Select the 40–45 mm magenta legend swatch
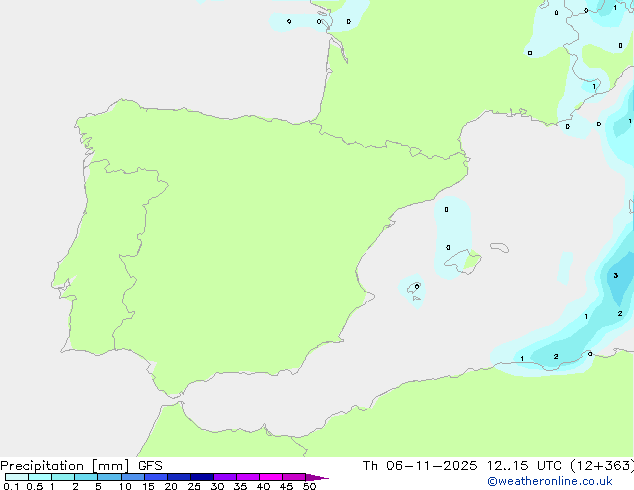Viewport: 634px width, 490px height. tap(271, 477)
